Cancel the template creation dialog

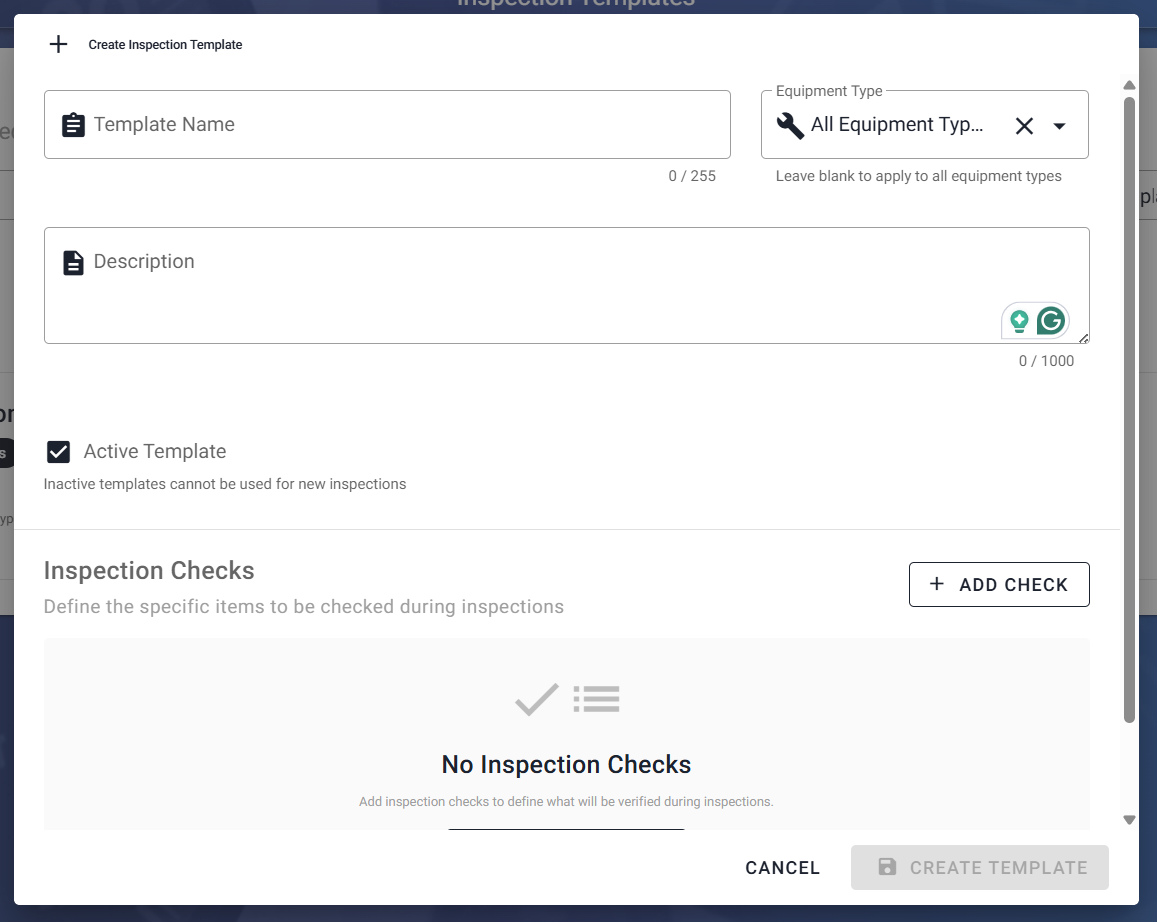click(x=782, y=868)
